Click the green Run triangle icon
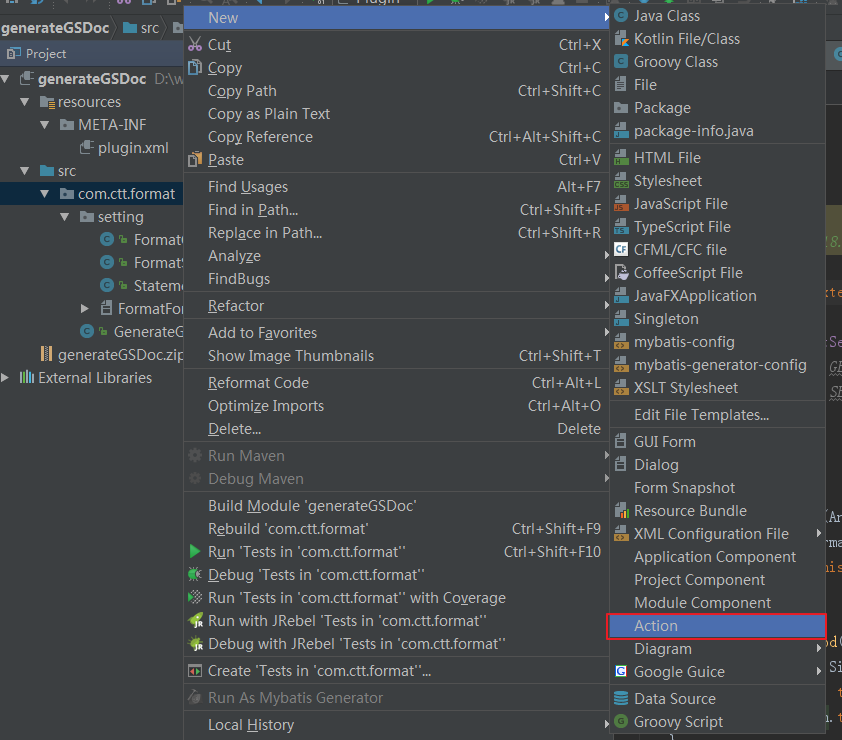The image size is (842, 740). (x=195, y=552)
